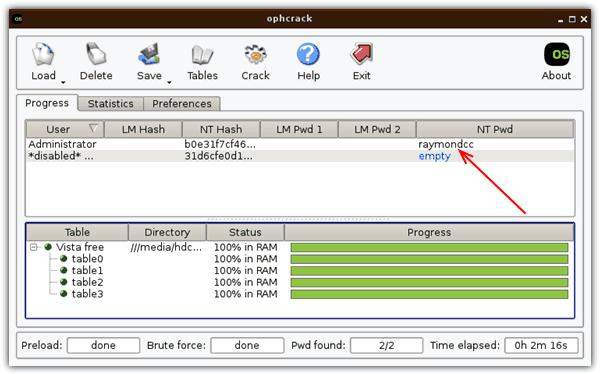This screenshot has height=374, width=600.
Task: Select the Progress tab
Action: coord(47,103)
